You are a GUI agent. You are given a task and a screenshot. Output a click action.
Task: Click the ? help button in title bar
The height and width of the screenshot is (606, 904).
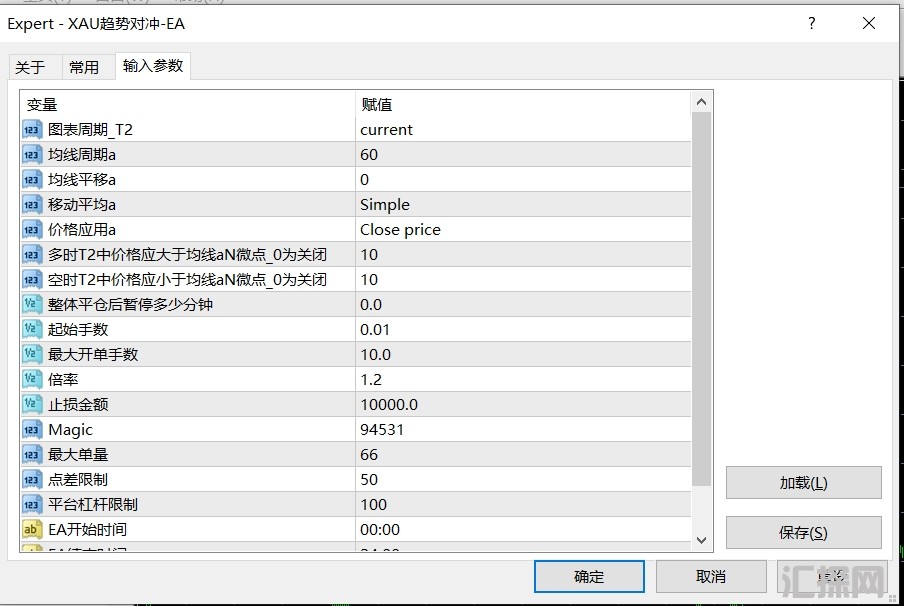pyautogui.click(x=811, y=23)
